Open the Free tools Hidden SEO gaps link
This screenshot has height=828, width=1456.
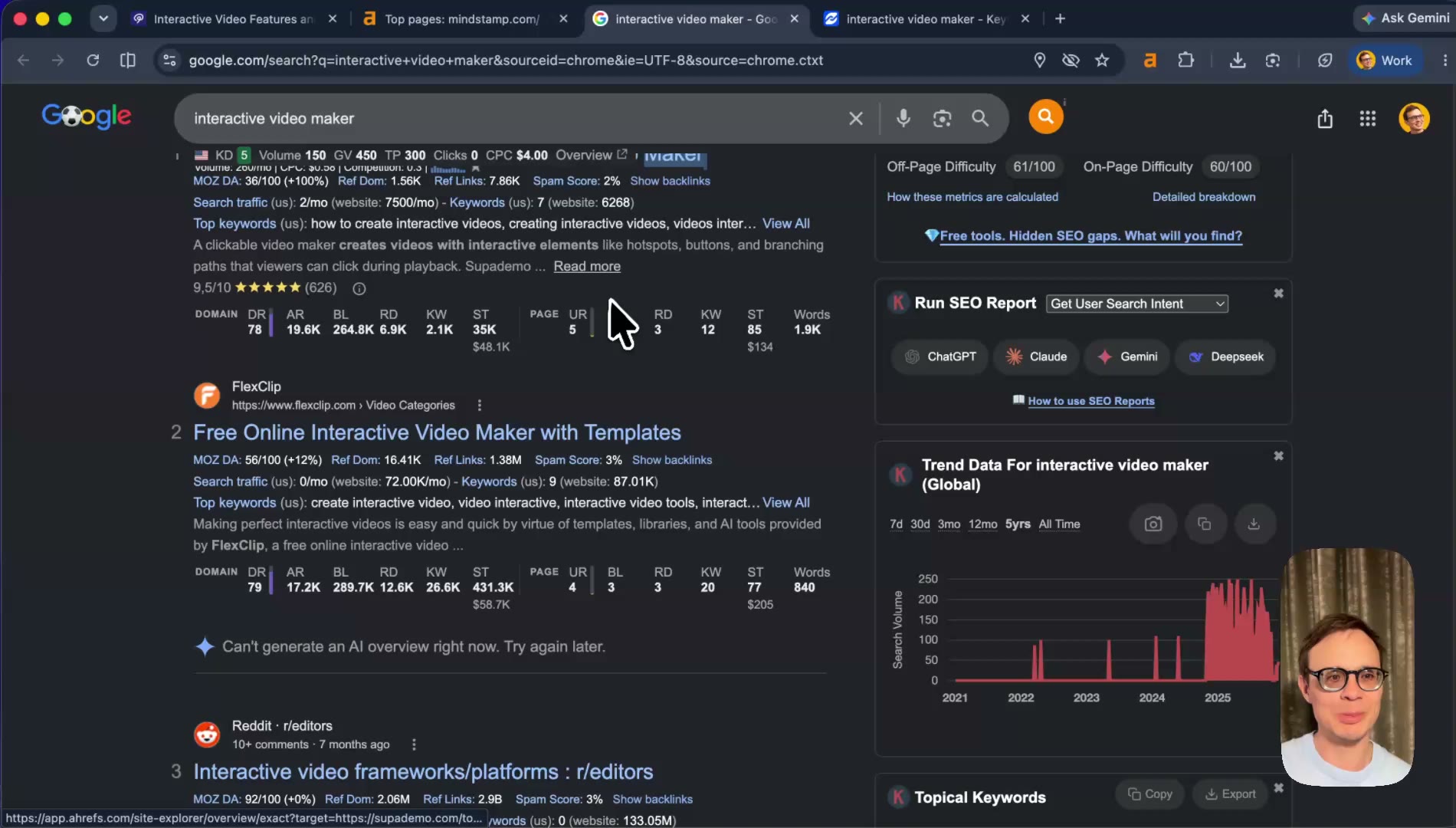[x=1090, y=236]
